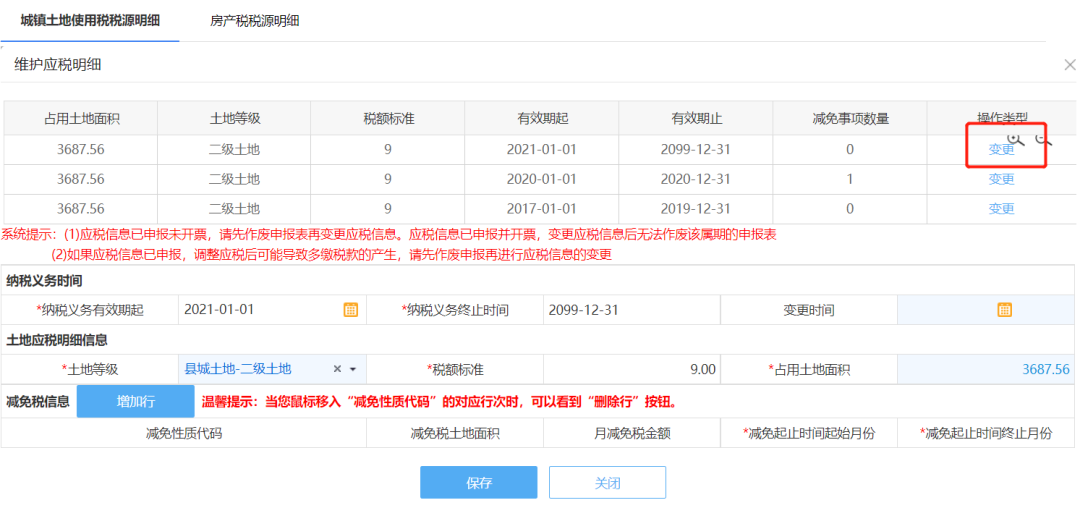The height and width of the screenshot is (529, 1080).
Task: Click the 减免起止时间终止月份 column header
Action: tap(986, 433)
